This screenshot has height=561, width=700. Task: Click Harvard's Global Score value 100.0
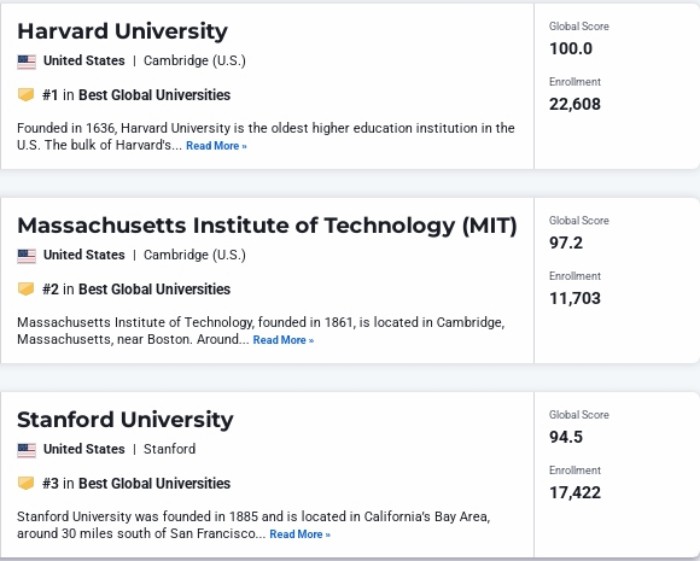click(x=571, y=48)
